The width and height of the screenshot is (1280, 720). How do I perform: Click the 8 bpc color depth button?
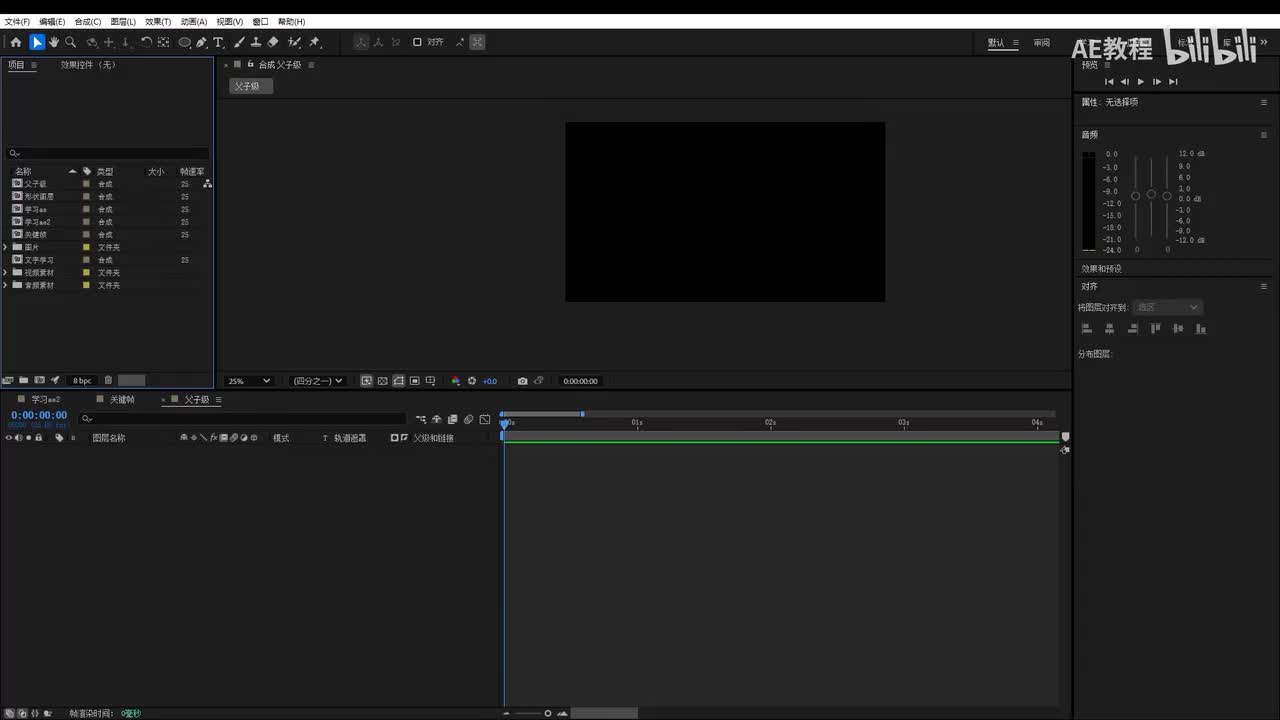click(82, 381)
